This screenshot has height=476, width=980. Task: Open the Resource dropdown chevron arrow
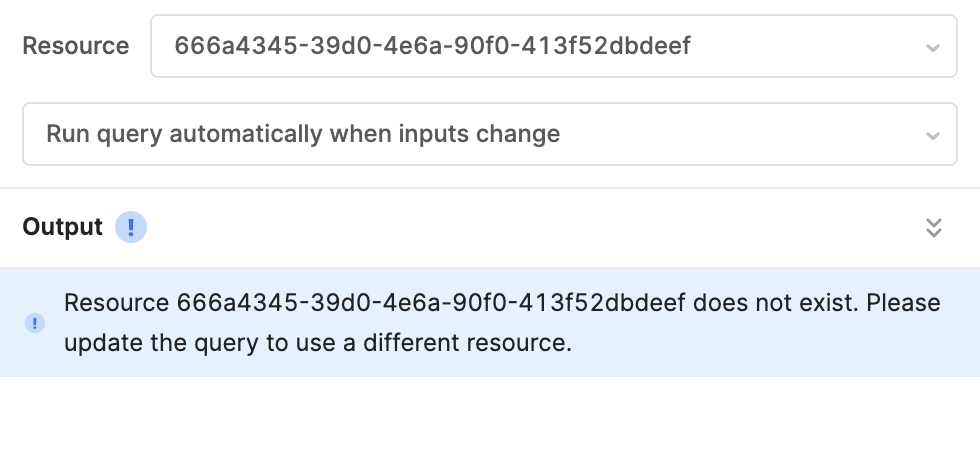(932, 47)
